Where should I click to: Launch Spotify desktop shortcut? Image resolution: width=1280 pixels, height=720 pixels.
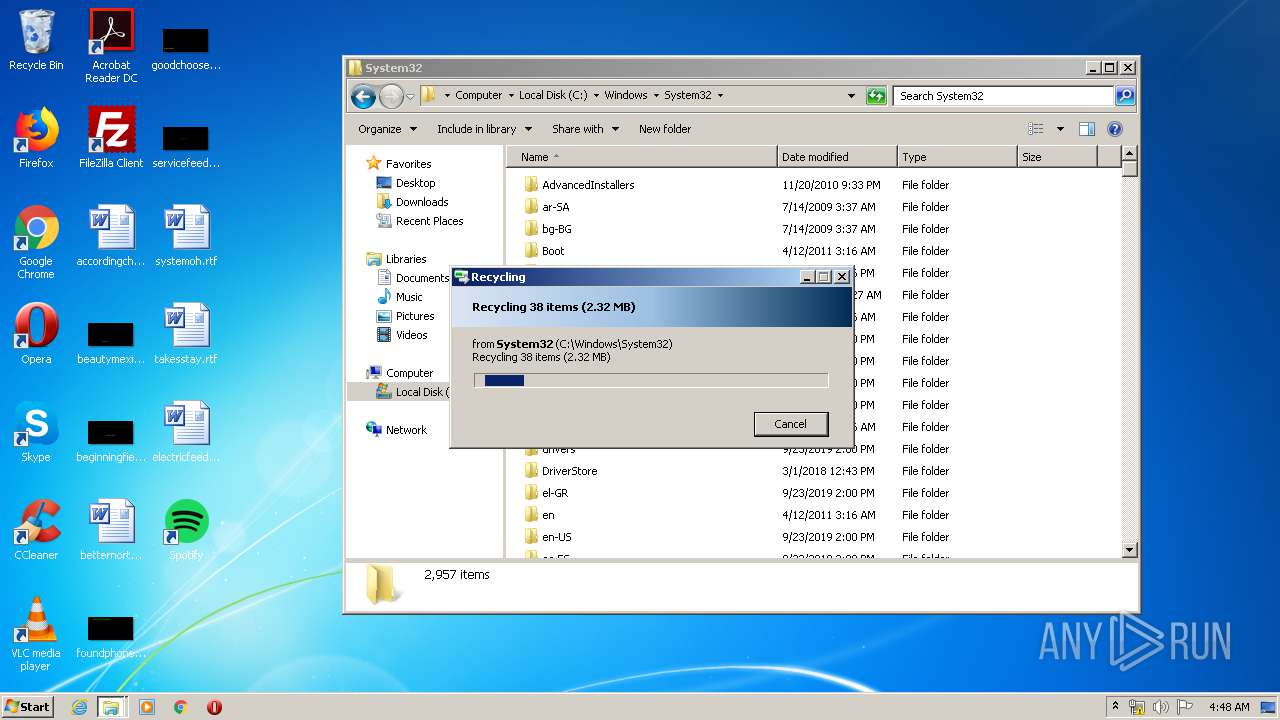click(186, 530)
